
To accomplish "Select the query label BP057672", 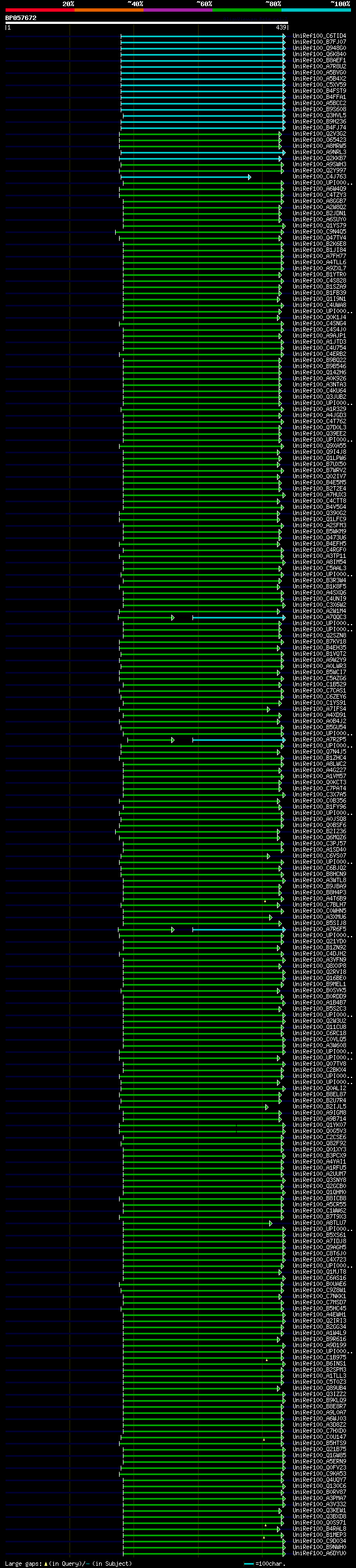I will [x=21, y=18].
